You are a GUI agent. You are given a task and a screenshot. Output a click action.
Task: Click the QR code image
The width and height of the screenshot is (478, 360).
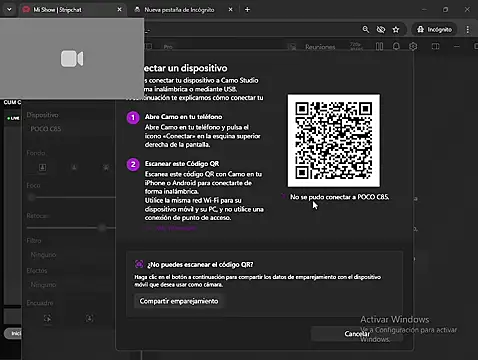click(x=334, y=140)
